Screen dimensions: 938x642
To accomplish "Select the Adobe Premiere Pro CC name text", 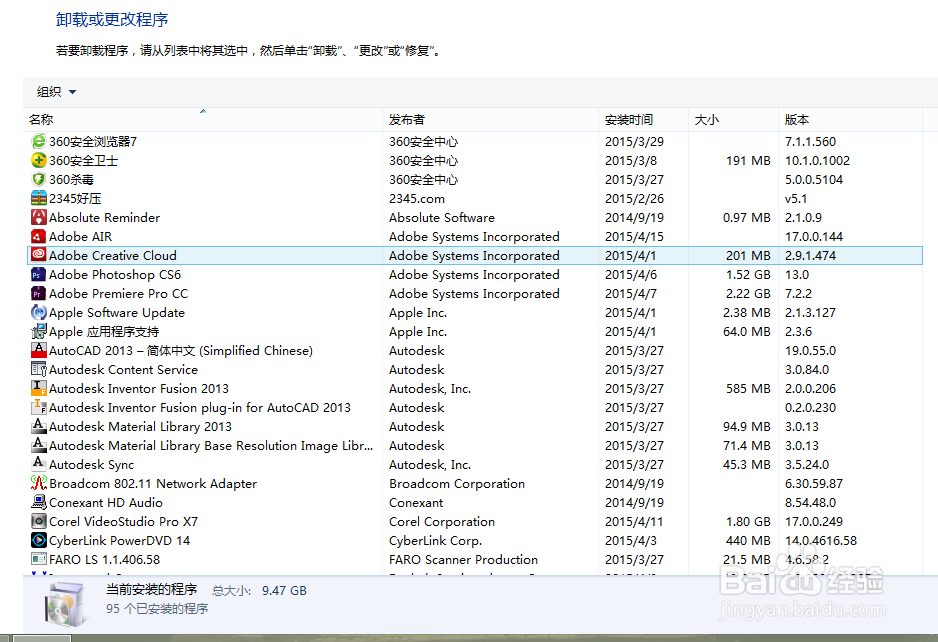I will [x=118, y=294].
